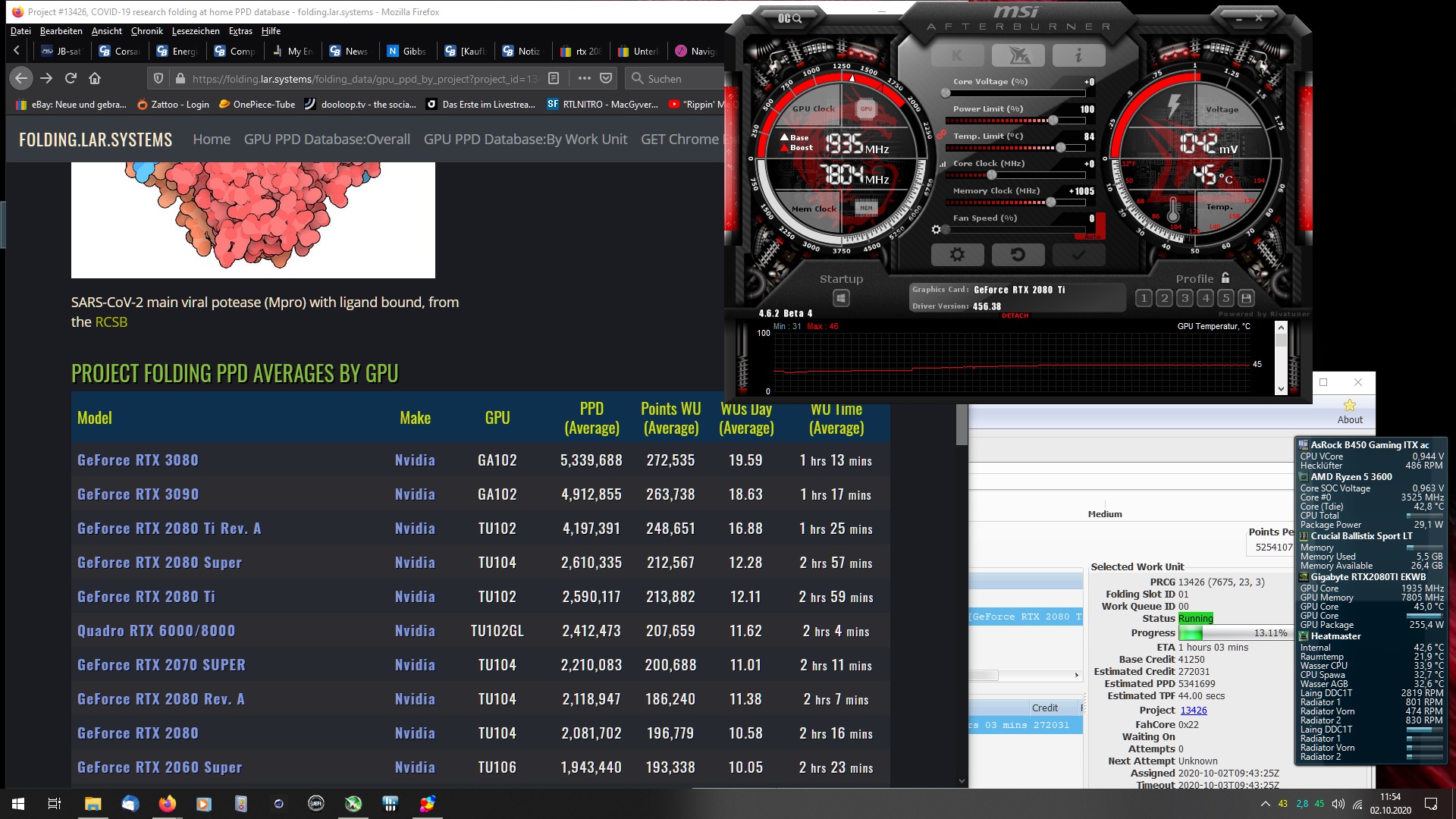Image resolution: width=1456 pixels, height=819 pixels.
Task: Click the reset to defaults button
Action: point(1018,255)
